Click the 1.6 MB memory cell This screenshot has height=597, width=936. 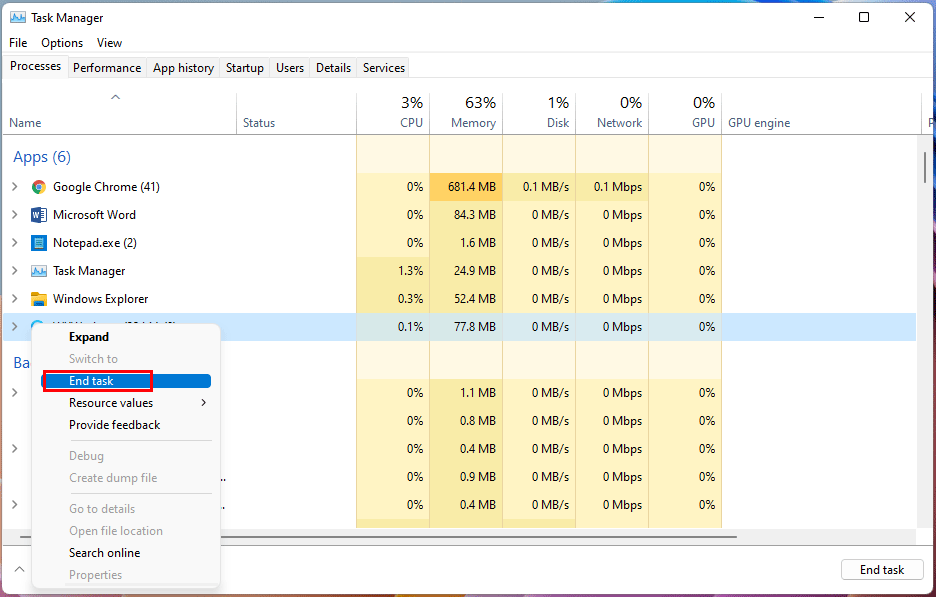pyautogui.click(x=466, y=243)
